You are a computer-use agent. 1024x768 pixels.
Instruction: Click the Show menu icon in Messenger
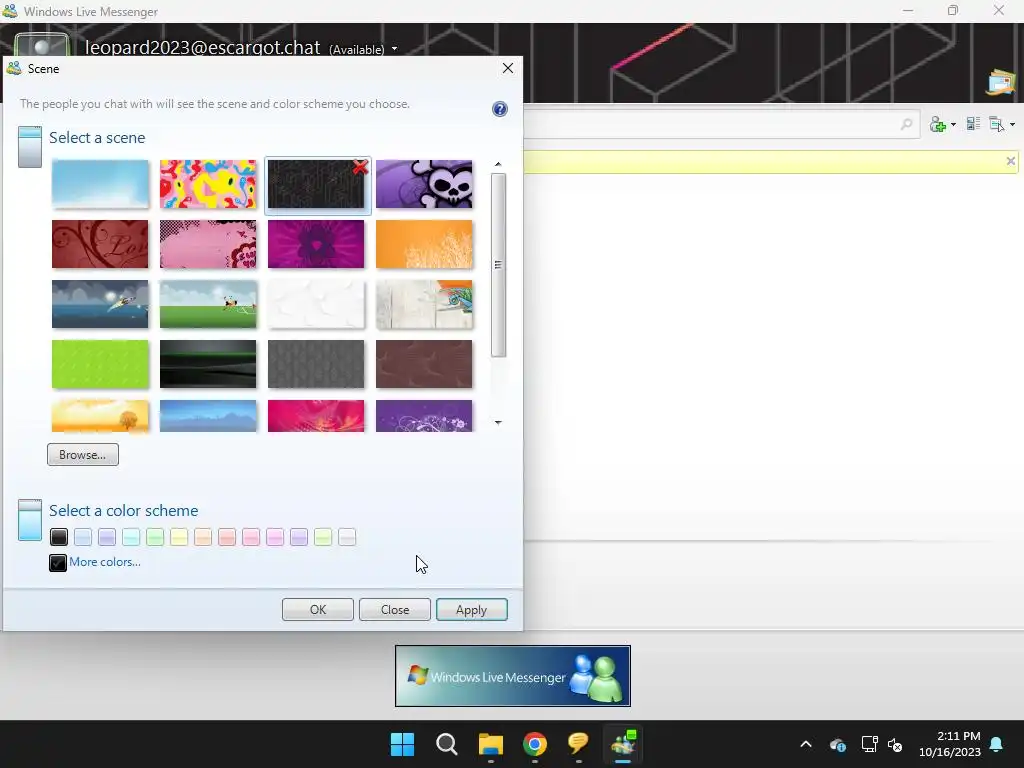pyautogui.click(x=996, y=123)
